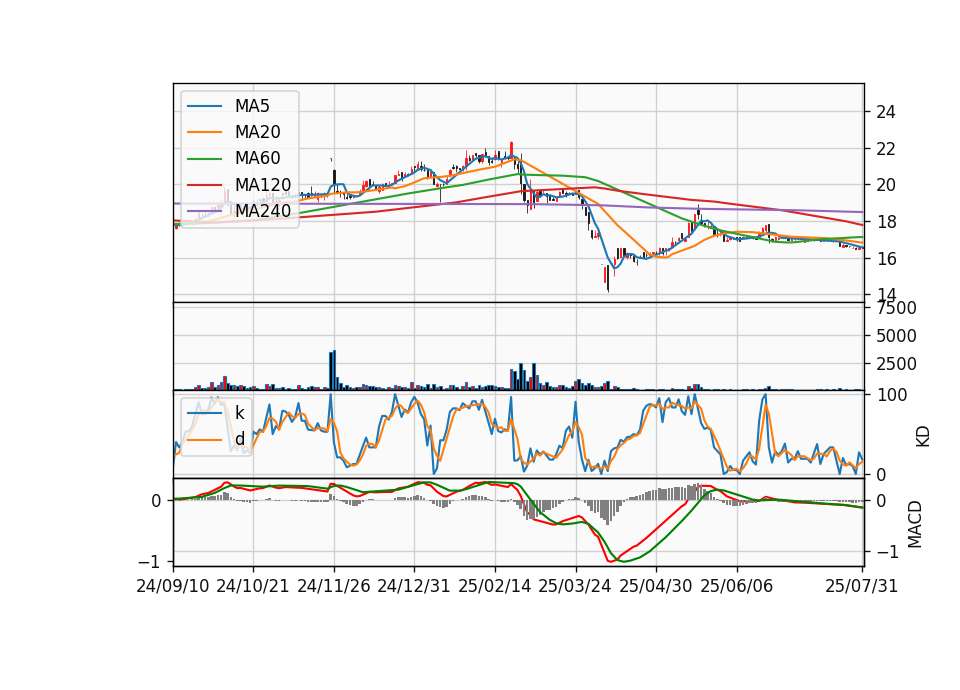Click the price axis value 22
Screen dimensions: 960x690
[886, 149]
